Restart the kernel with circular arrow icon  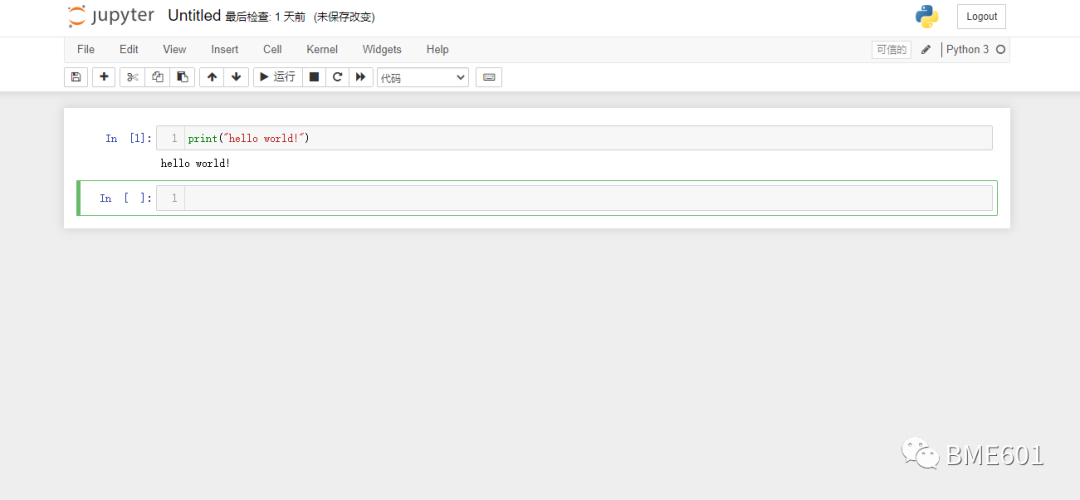pyautogui.click(x=338, y=77)
